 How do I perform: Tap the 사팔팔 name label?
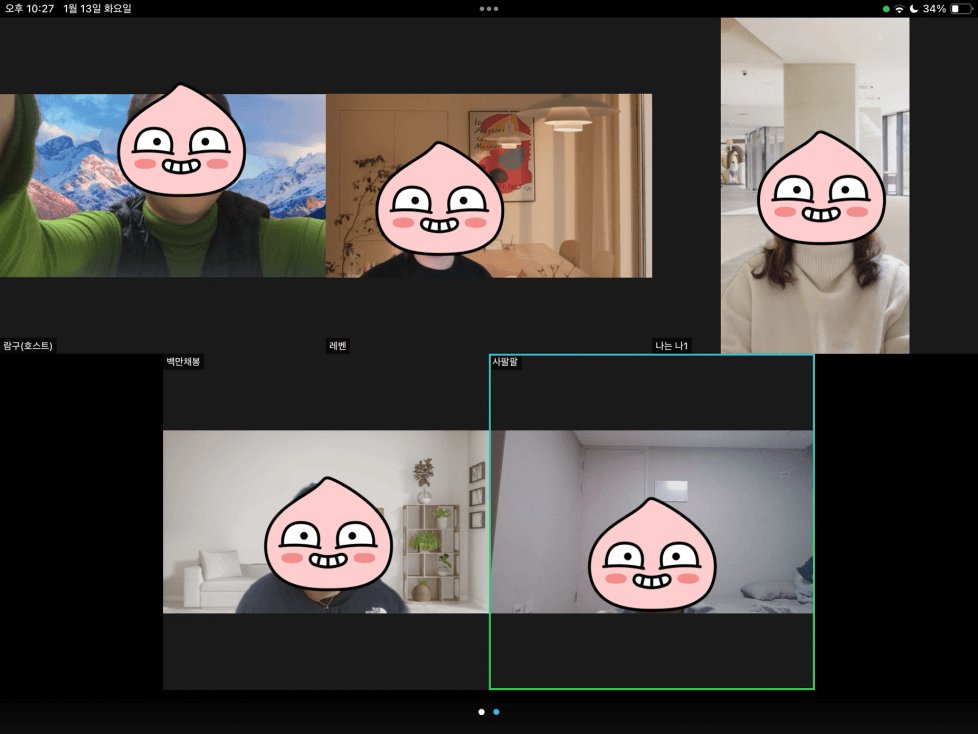click(x=505, y=362)
